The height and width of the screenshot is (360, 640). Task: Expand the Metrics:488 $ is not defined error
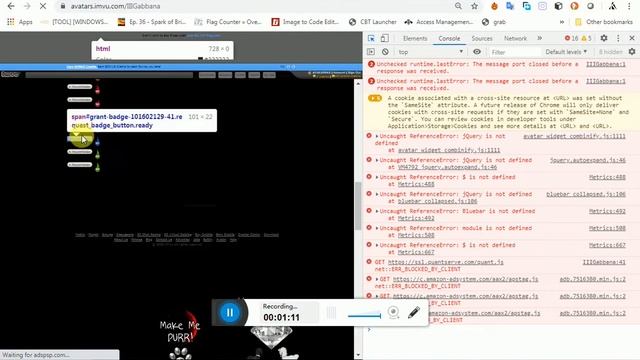tap(377, 178)
